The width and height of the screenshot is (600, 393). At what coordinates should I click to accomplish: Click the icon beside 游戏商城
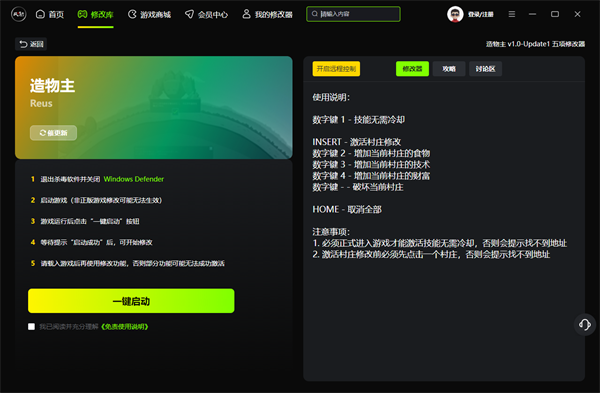[132, 14]
